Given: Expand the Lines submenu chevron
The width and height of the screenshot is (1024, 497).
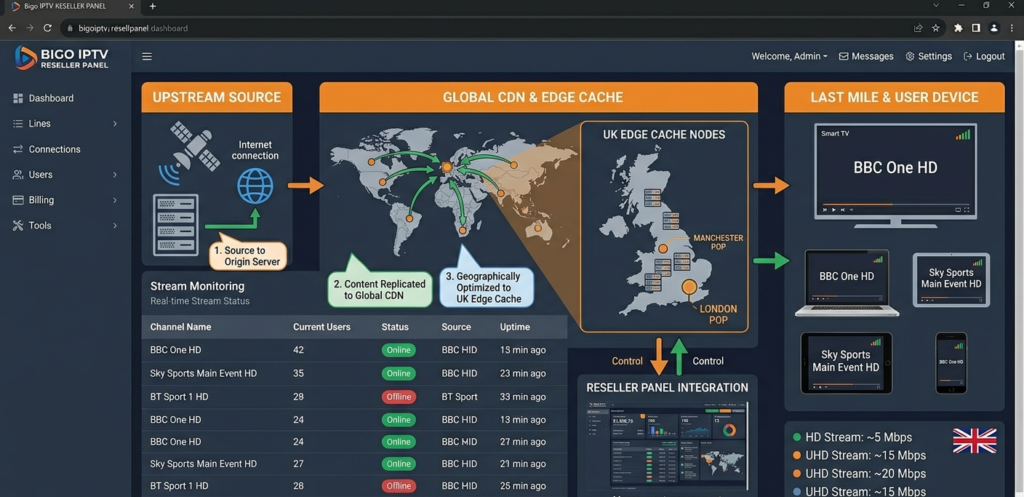Looking at the screenshot, I should 115,123.
